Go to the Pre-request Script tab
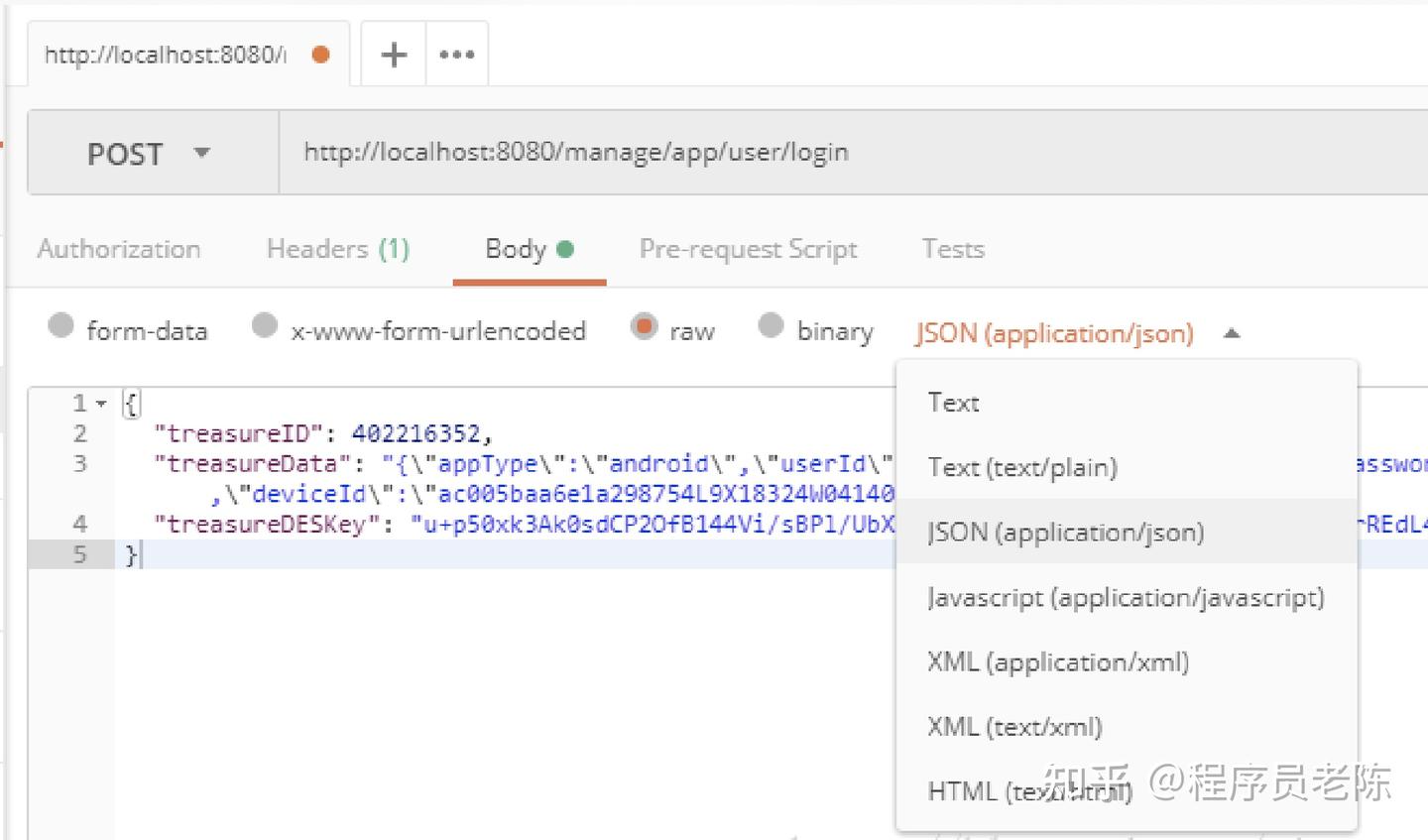Viewport: 1428px width, 840px height. coord(748,249)
